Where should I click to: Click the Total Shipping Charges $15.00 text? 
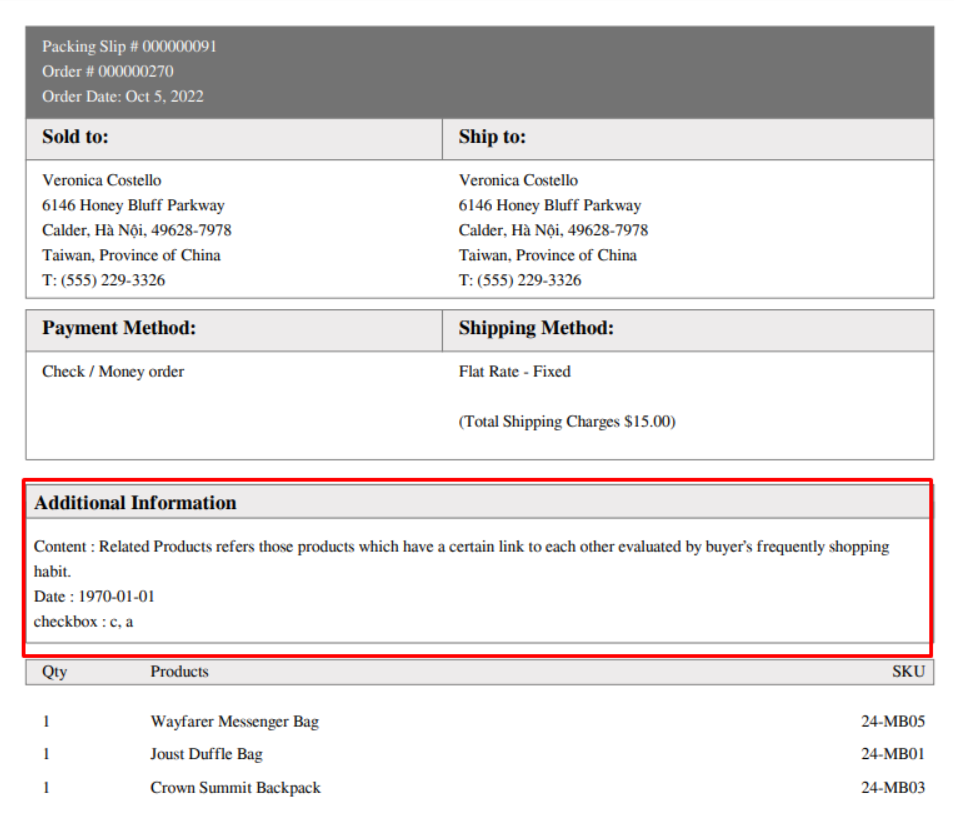click(567, 421)
